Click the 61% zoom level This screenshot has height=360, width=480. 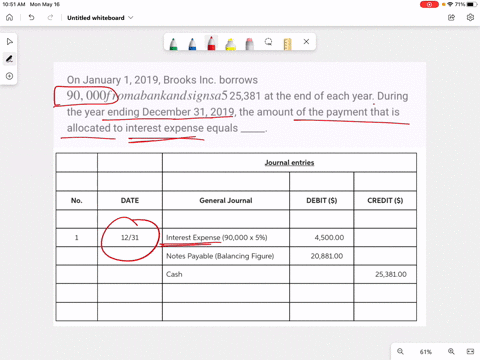click(426, 352)
